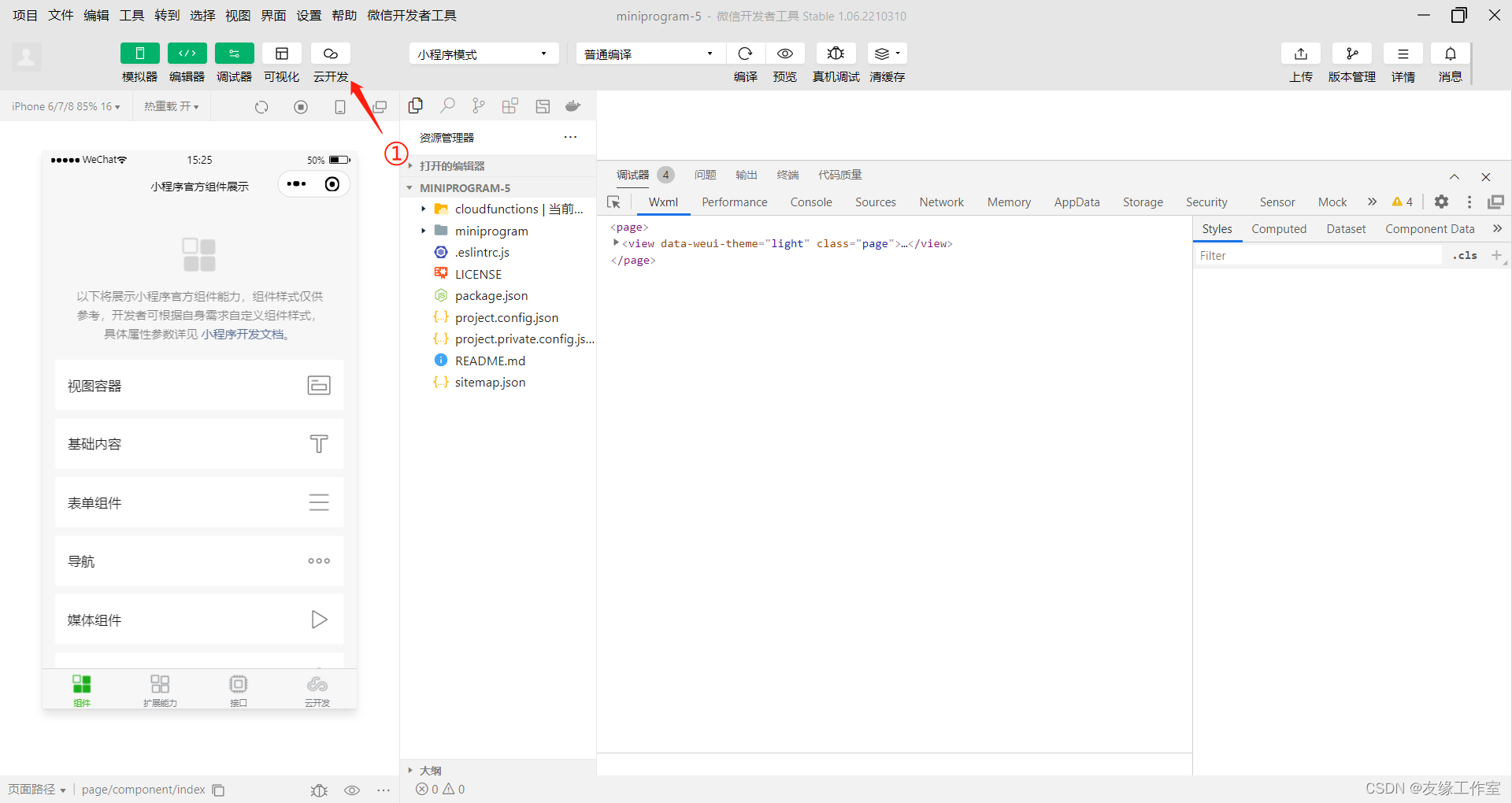Click the preview (预览) eye icon
This screenshot has width=1512, height=803.
pos(785,54)
